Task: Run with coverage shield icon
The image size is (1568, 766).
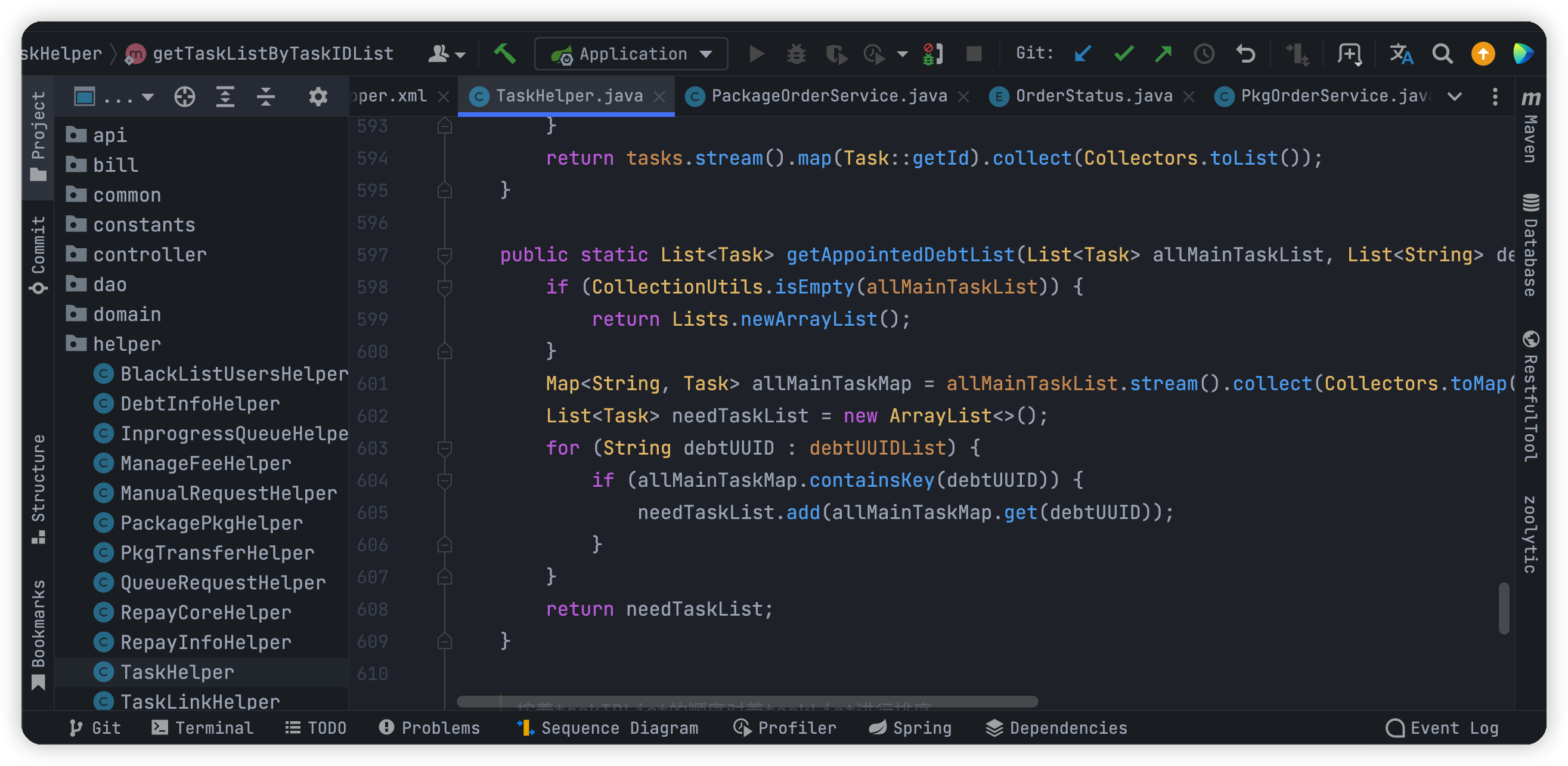Action: tap(836, 54)
